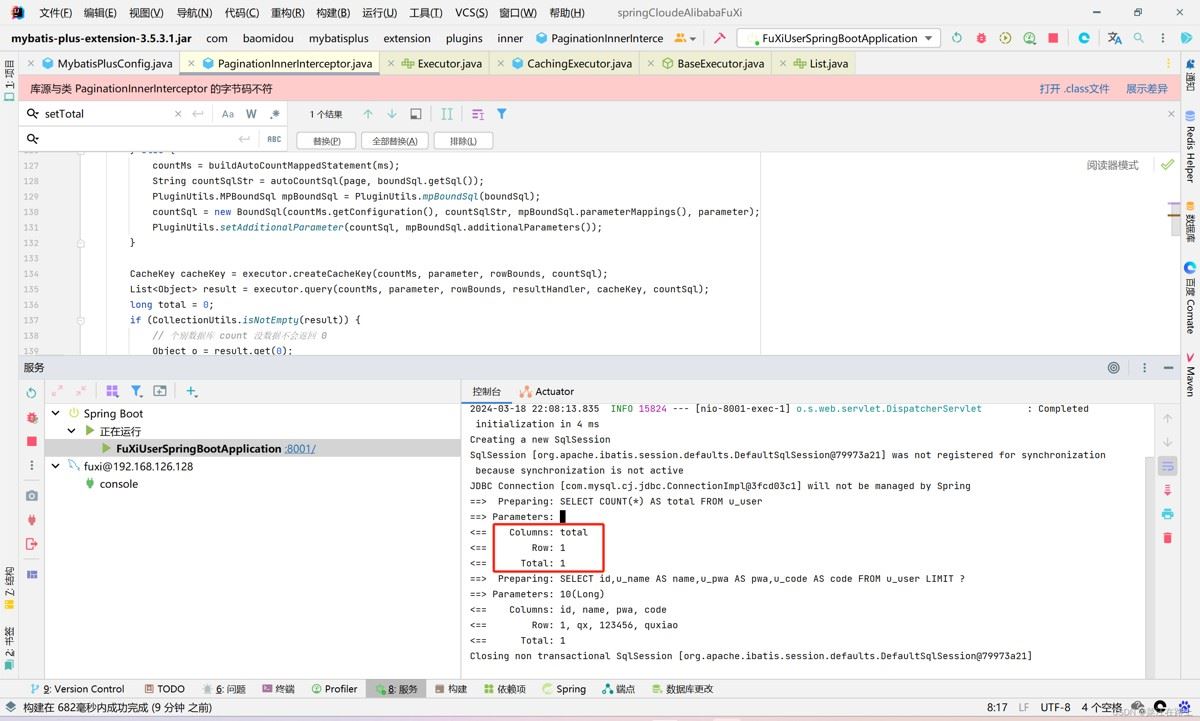Collapse the 正在运行 tree node
This screenshot has width=1200, height=721.
click(72, 431)
